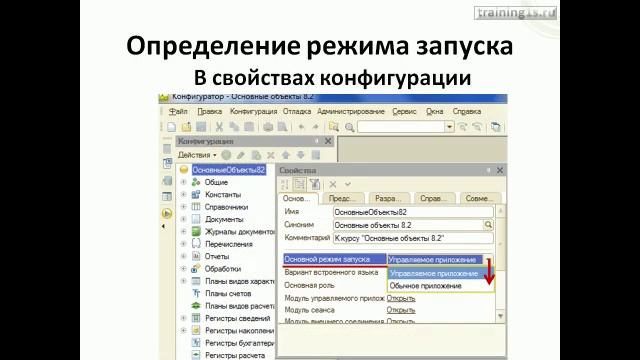Image resolution: width=640 pixels, height=360 pixels.
Task: Click the Save toolbar icon
Action: 201,127
